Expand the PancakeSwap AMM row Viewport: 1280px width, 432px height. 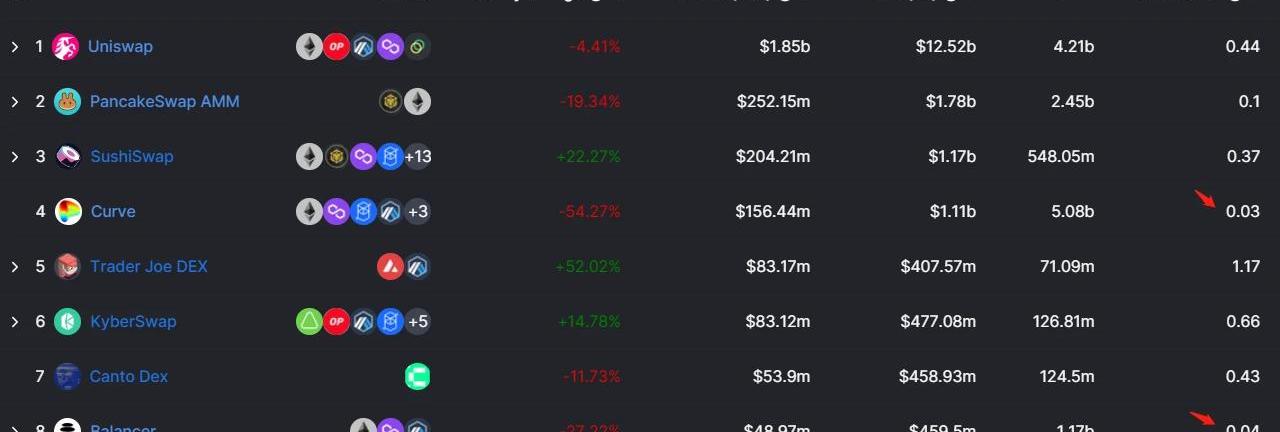[x=15, y=101]
